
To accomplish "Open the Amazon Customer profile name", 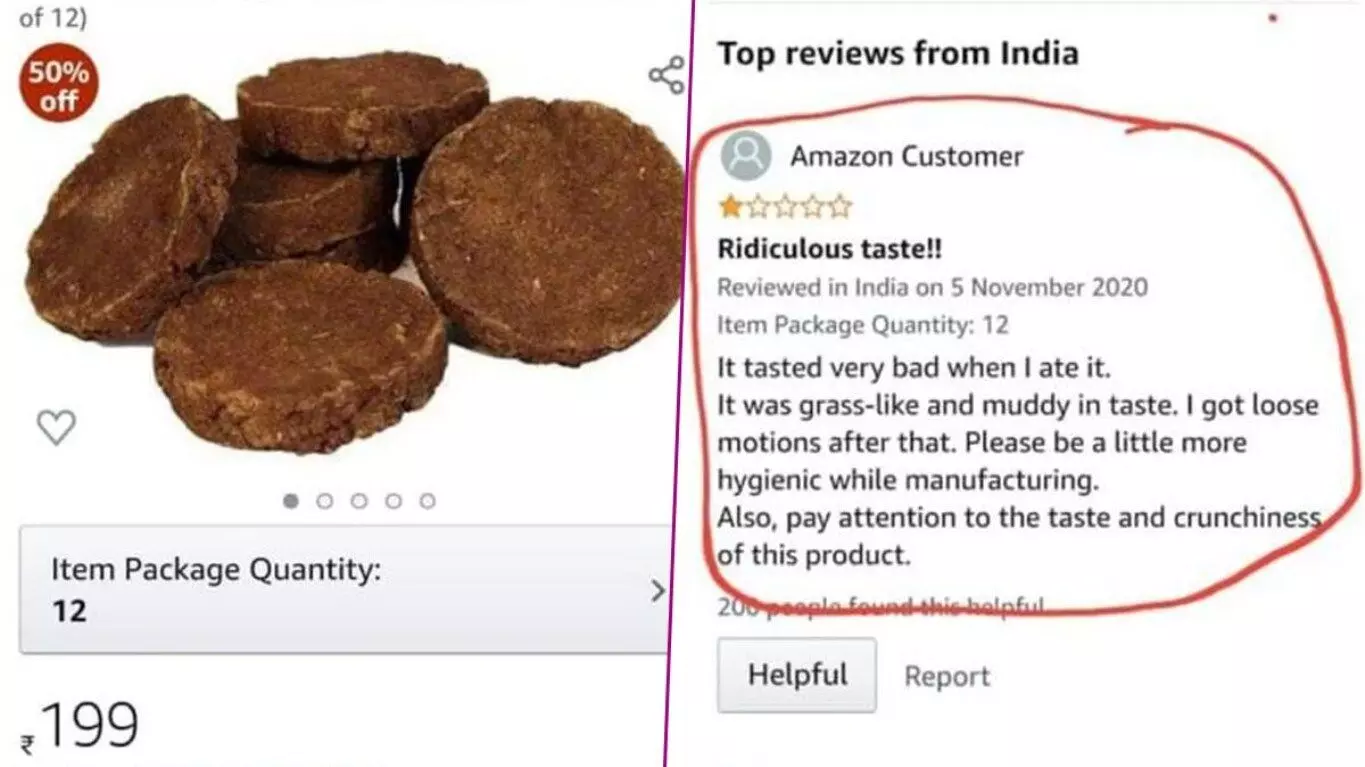I will pyautogui.click(x=907, y=157).
